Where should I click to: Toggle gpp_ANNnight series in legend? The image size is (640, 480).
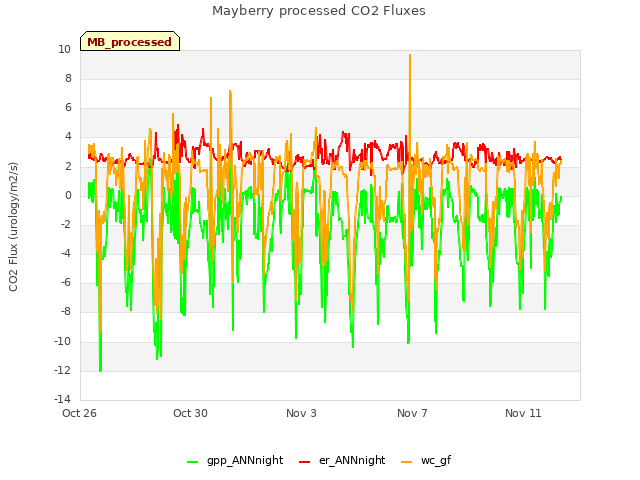235,460
